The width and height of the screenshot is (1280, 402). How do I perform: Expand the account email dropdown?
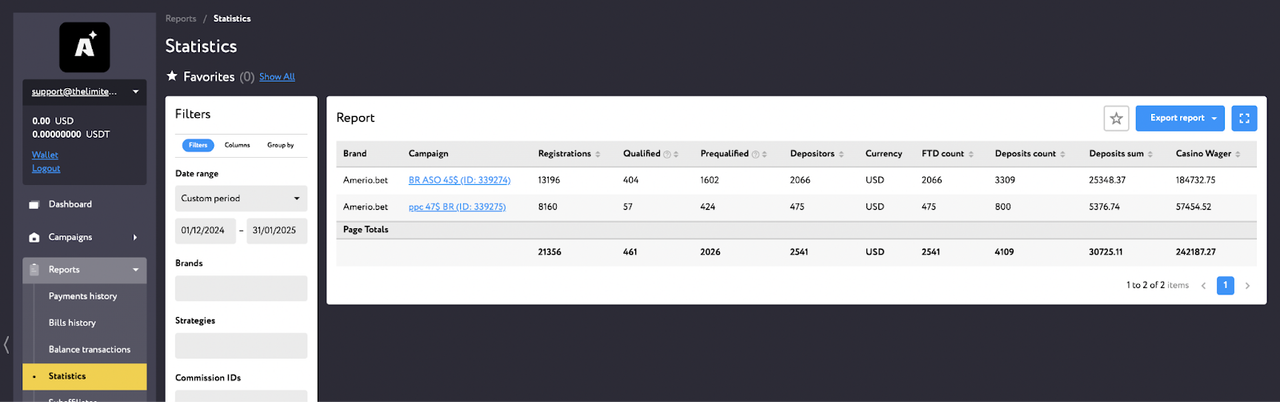[x=85, y=92]
